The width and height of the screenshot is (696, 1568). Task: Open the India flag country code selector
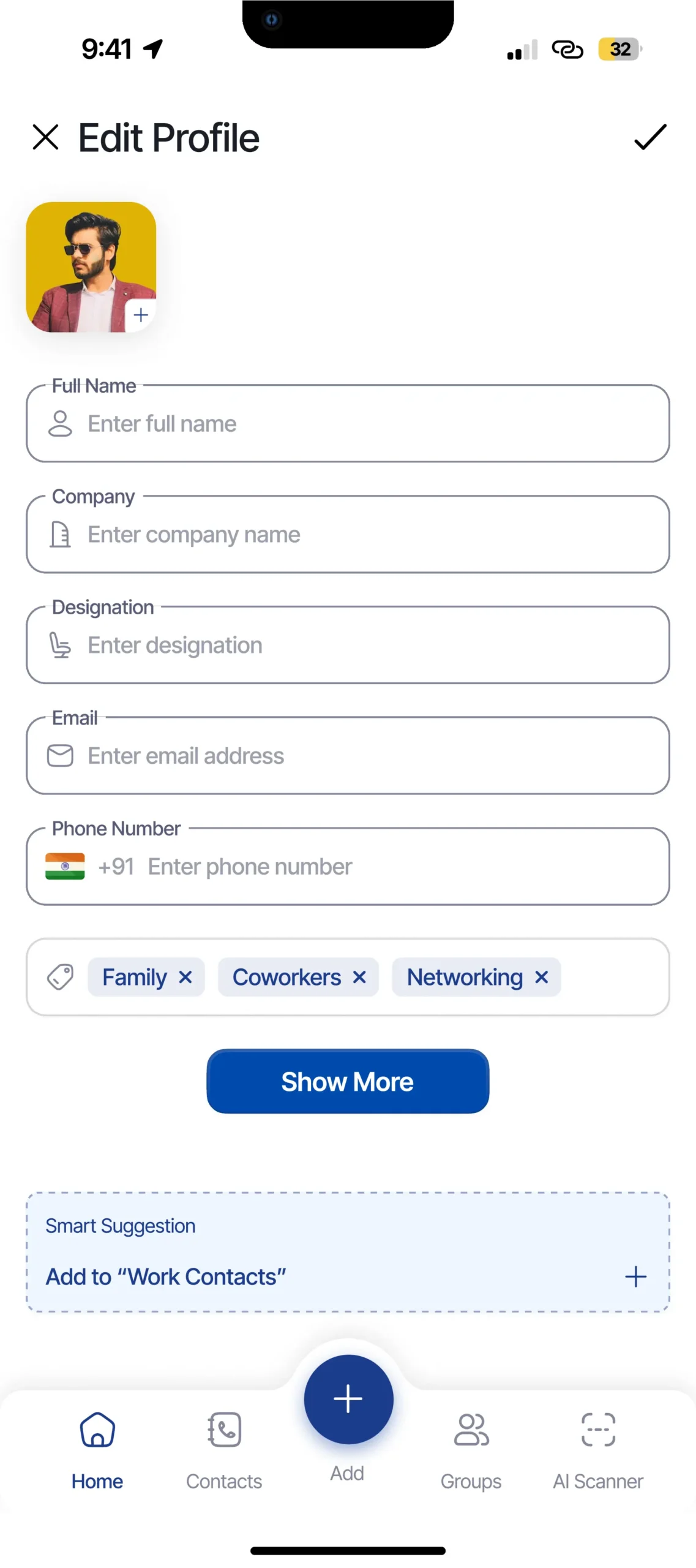65,867
